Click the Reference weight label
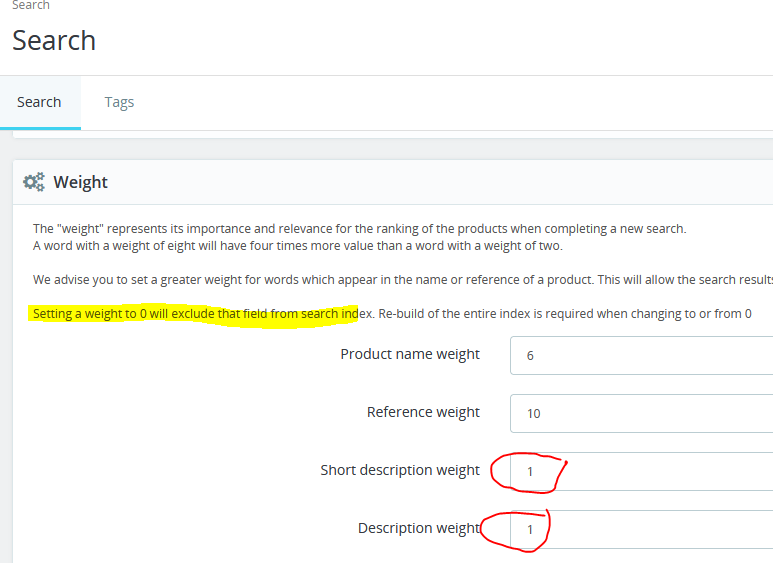773x563 pixels. 423,412
